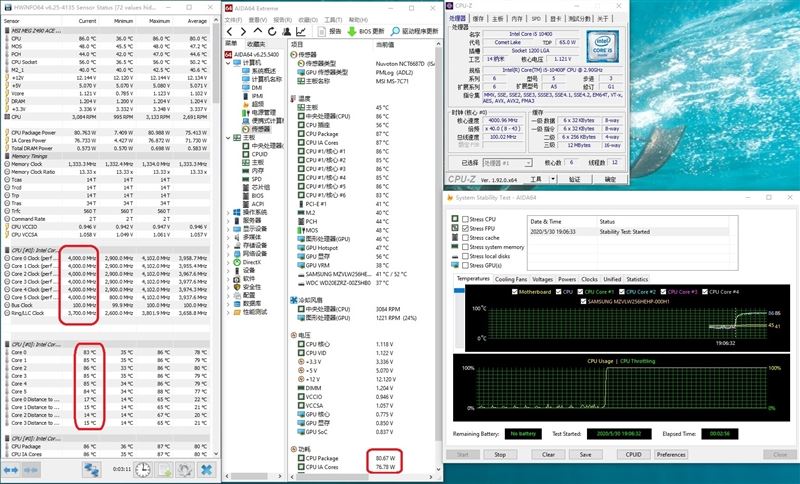Click the temperature thermometer section icon
Screen dimensions: 800x484
coord(293,98)
